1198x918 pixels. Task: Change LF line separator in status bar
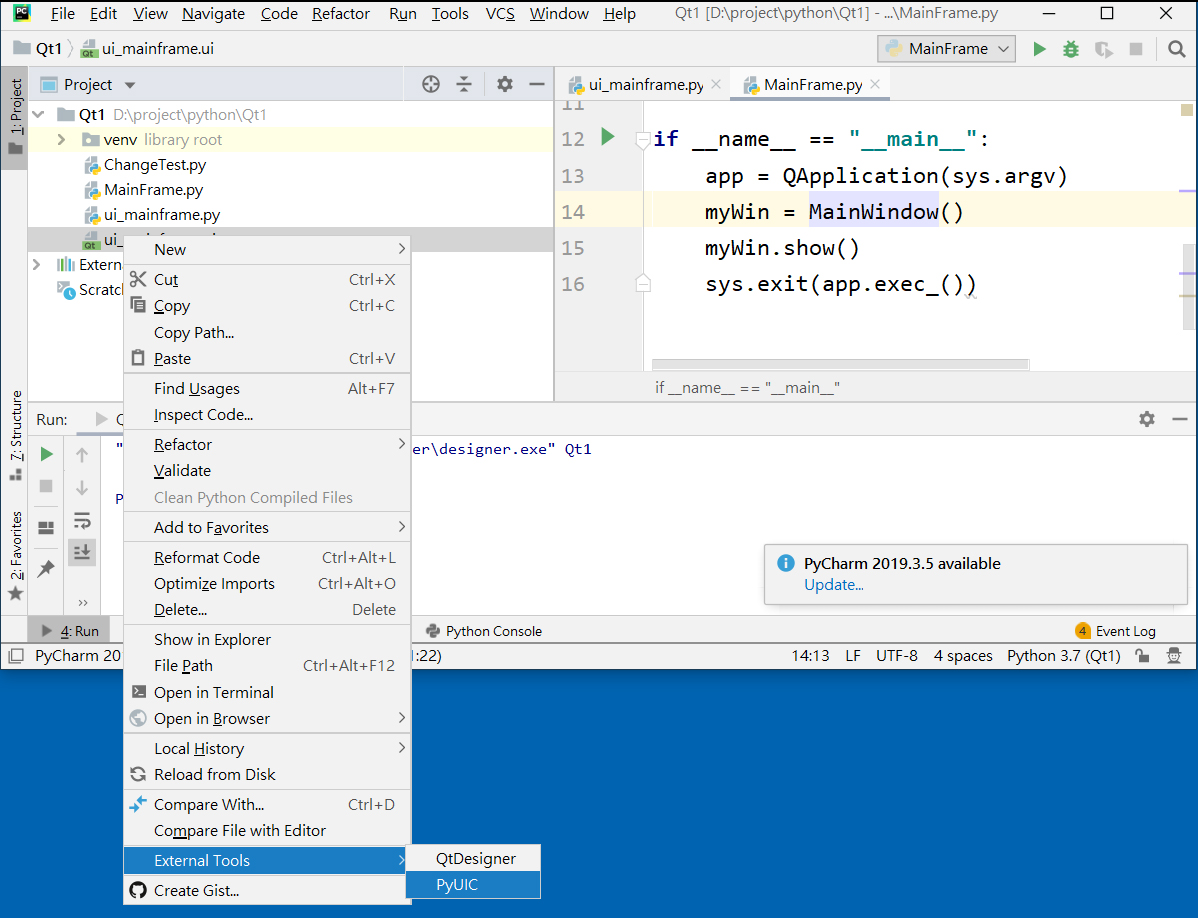[853, 655]
